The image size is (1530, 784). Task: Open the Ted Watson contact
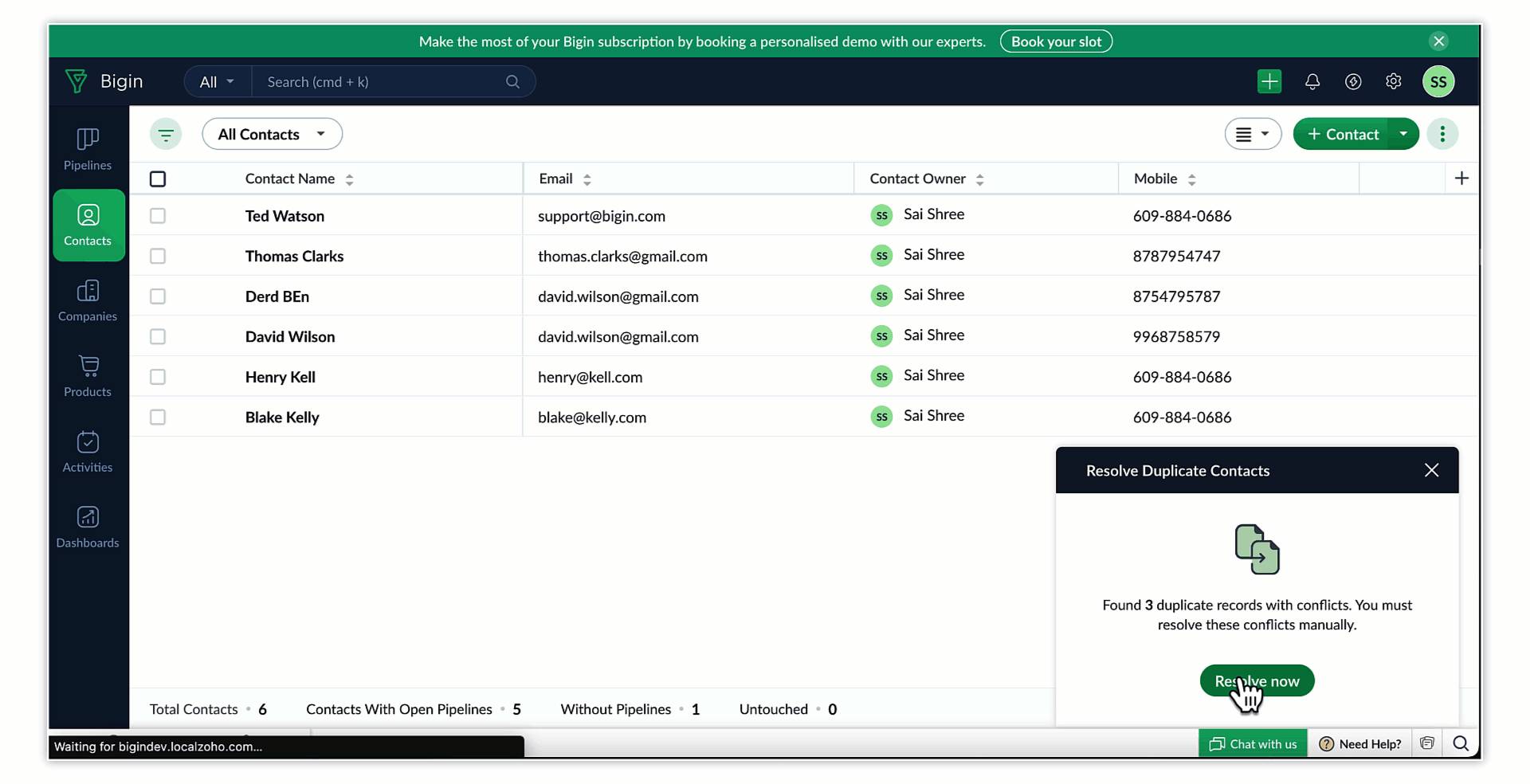point(284,216)
